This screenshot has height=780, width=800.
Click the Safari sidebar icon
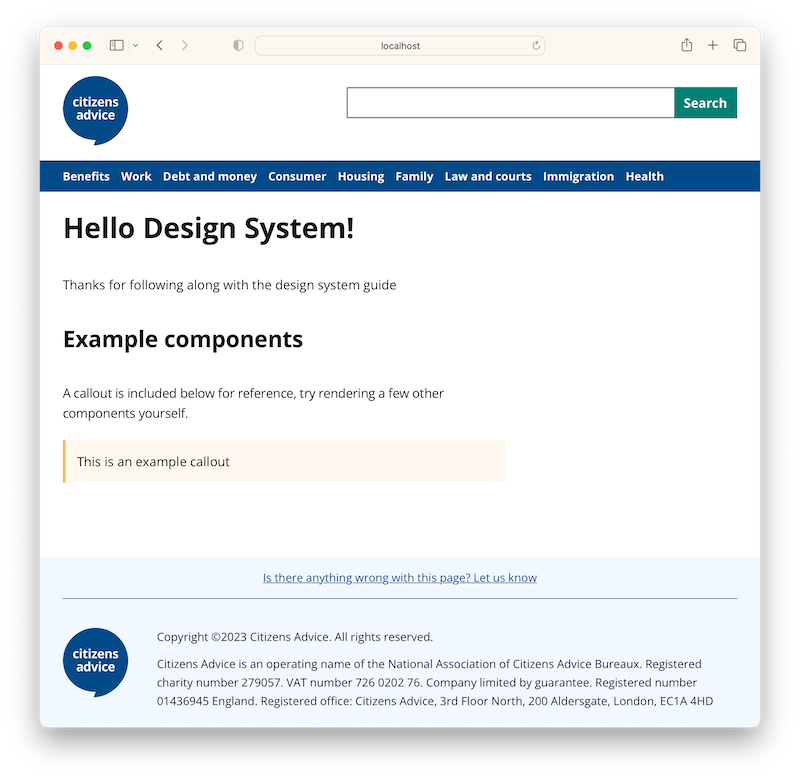tap(116, 45)
